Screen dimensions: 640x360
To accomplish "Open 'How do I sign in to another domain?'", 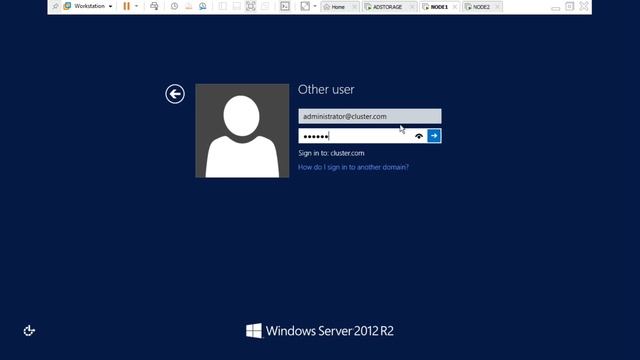I will 353,167.
